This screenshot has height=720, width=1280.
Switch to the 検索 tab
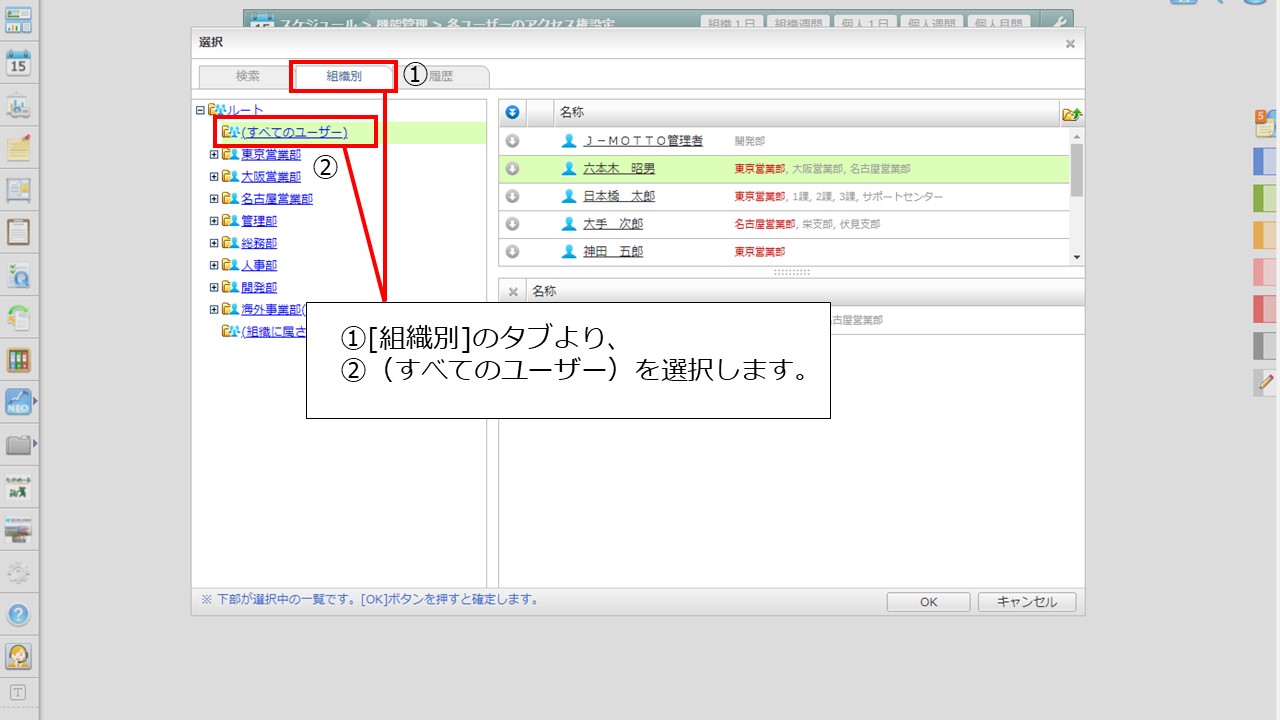click(247, 76)
